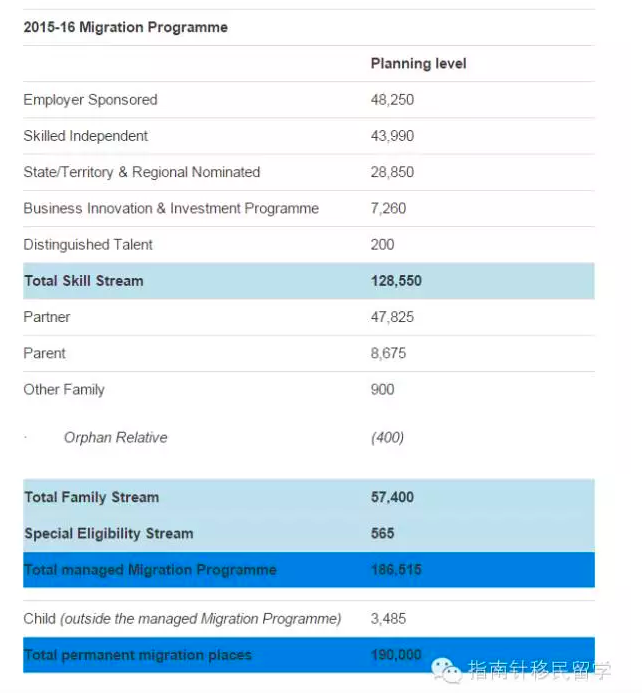Click the highlighted Total Skill Stream row label
The height and width of the screenshot is (693, 642).
click(x=84, y=281)
